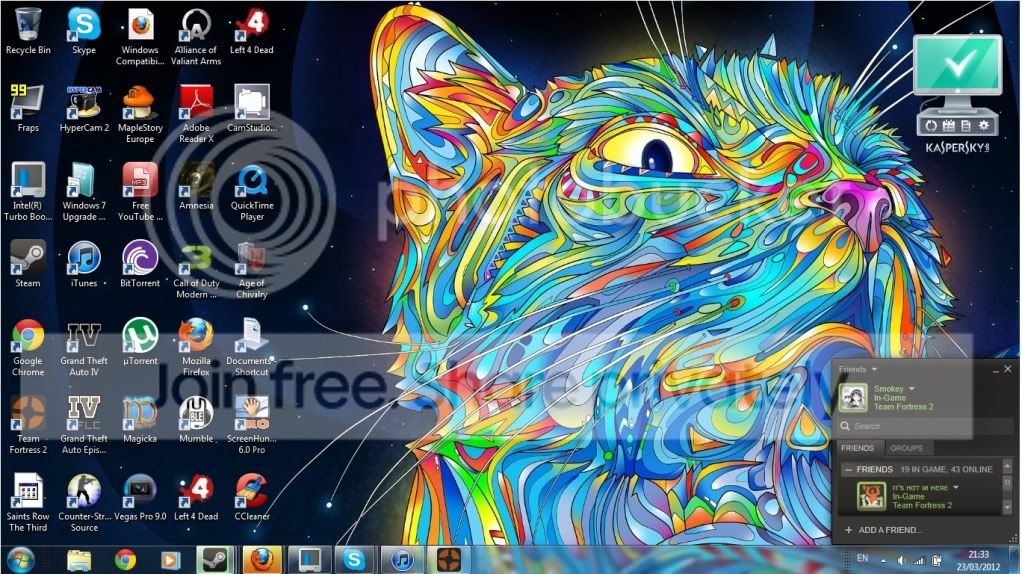Click ADD A FRIEND button
Screen dimensions: 1022x574
(884, 530)
